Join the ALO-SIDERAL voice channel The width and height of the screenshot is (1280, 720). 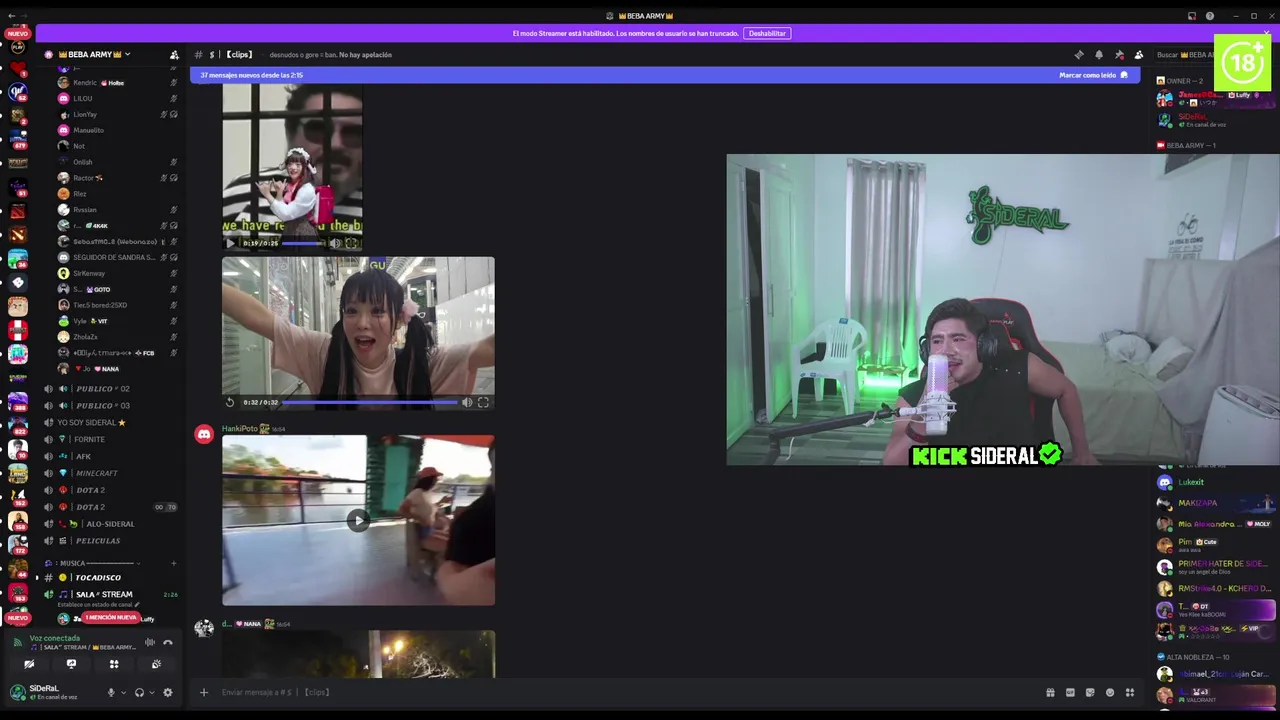pyautogui.click(x=110, y=524)
